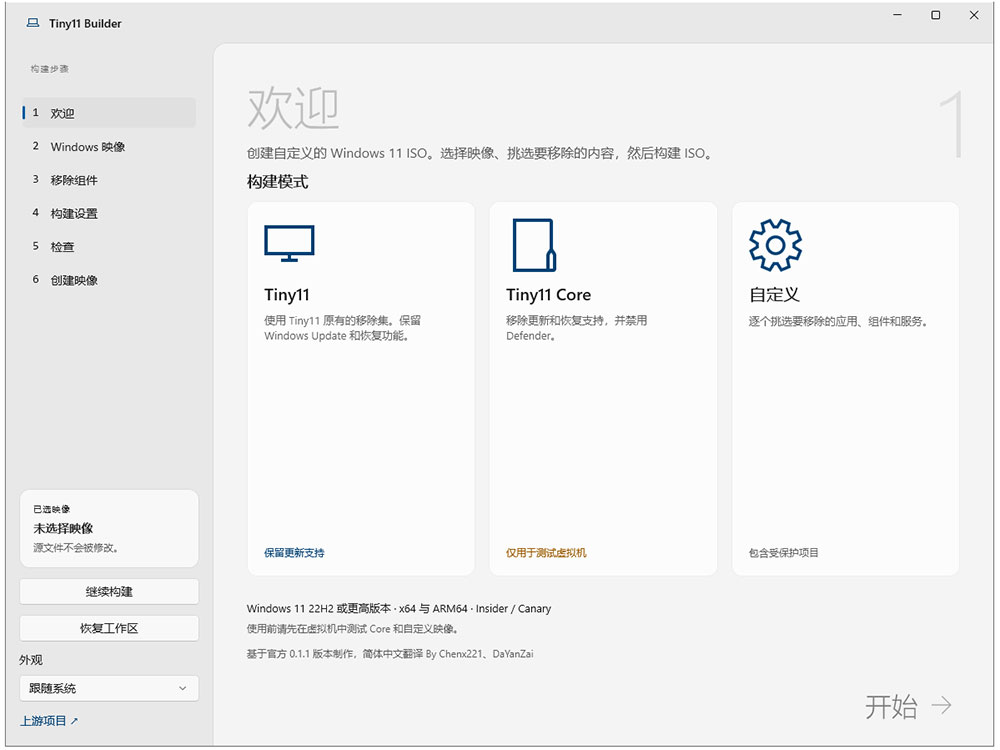Select step 1 欢迎 in sidebar

click(x=108, y=113)
